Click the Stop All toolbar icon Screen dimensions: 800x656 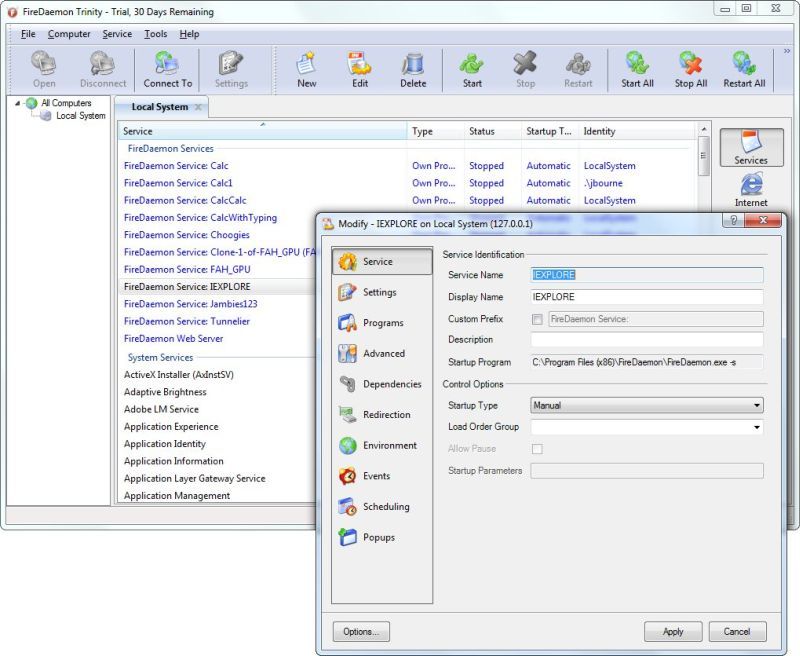pos(691,69)
